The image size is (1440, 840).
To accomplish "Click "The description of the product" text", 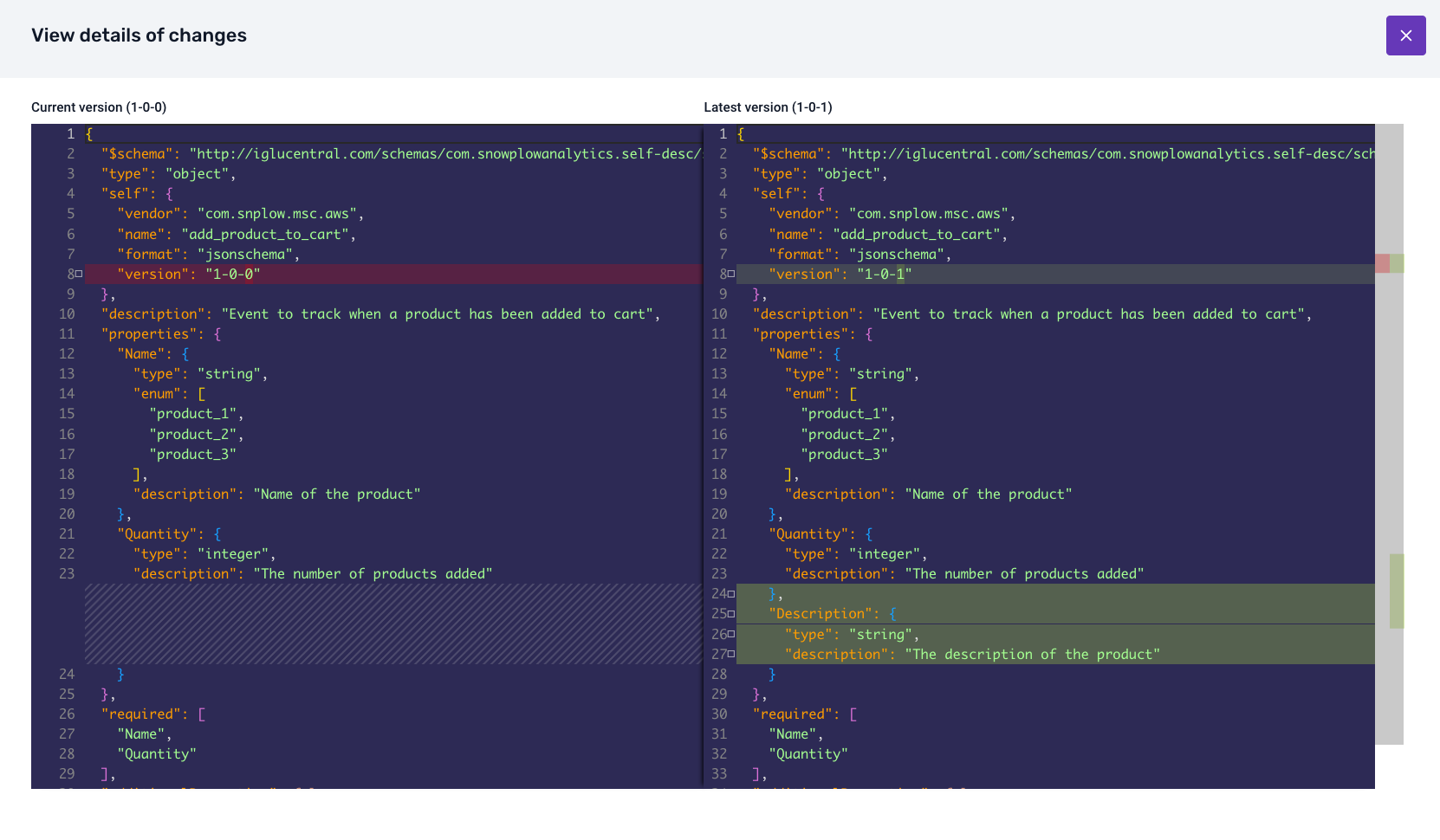I will click(1031, 655).
